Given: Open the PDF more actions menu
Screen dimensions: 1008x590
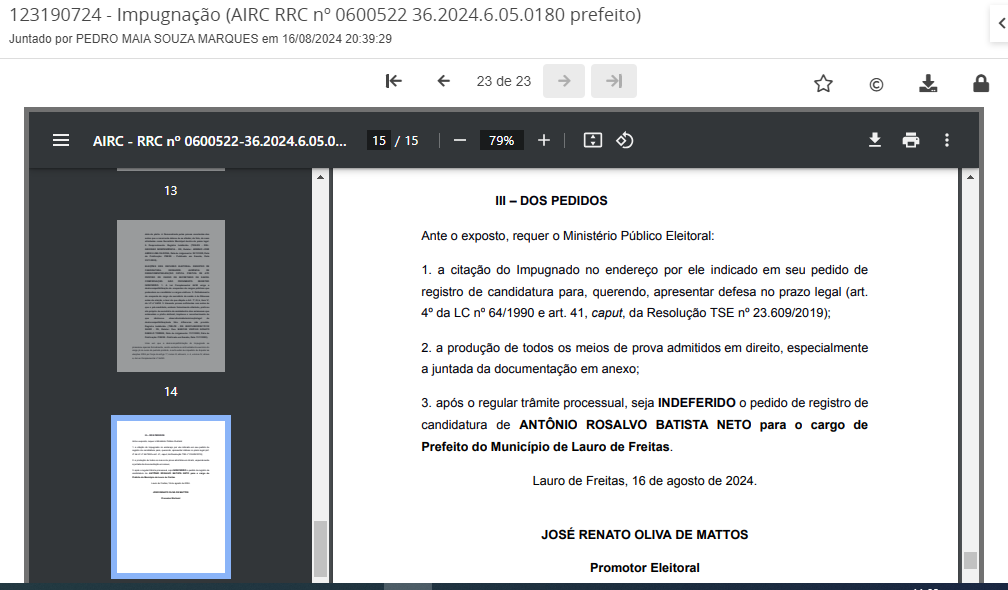Looking at the screenshot, I should point(947,140).
